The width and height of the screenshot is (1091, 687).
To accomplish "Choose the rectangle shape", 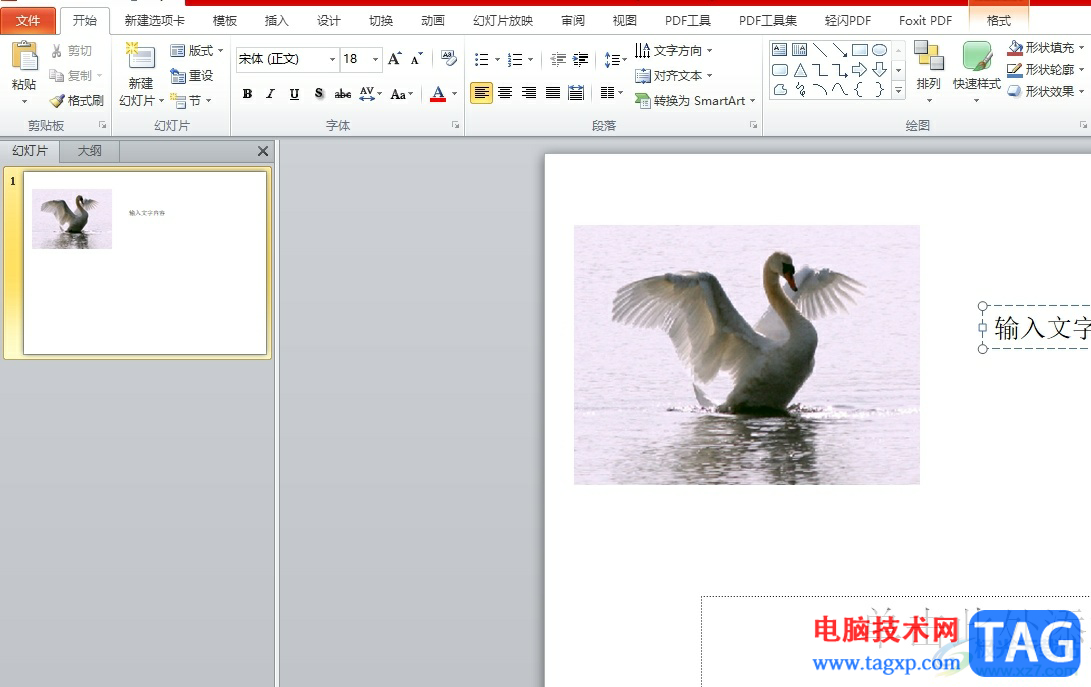I will tap(860, 50).
